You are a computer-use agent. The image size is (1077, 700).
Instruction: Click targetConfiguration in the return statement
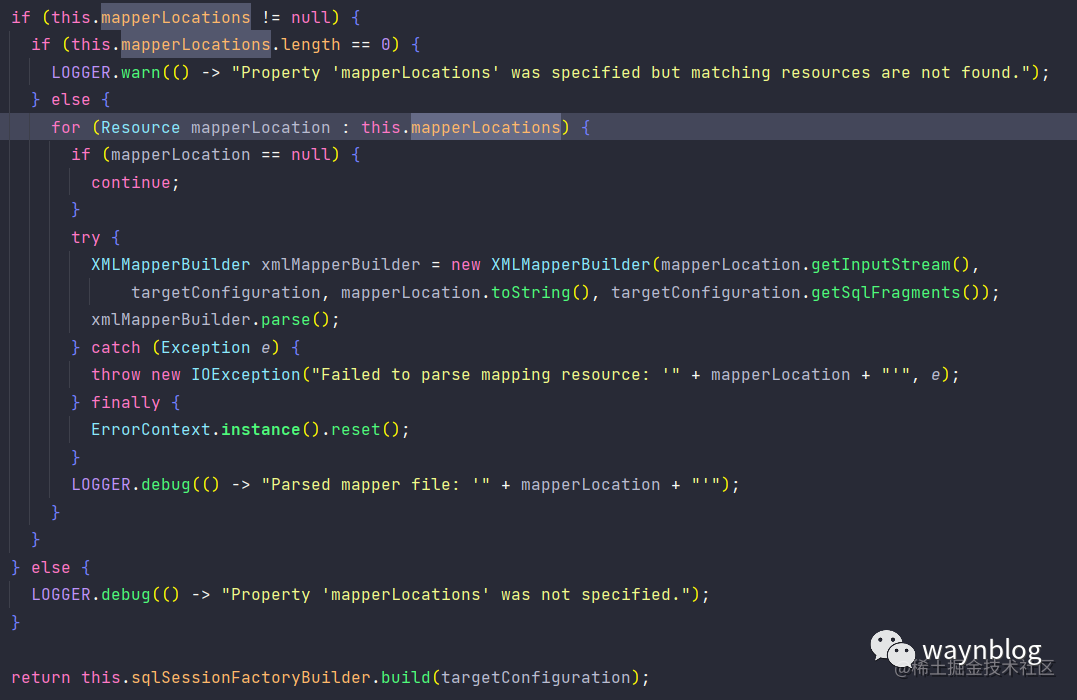click(x=536, y=677)
